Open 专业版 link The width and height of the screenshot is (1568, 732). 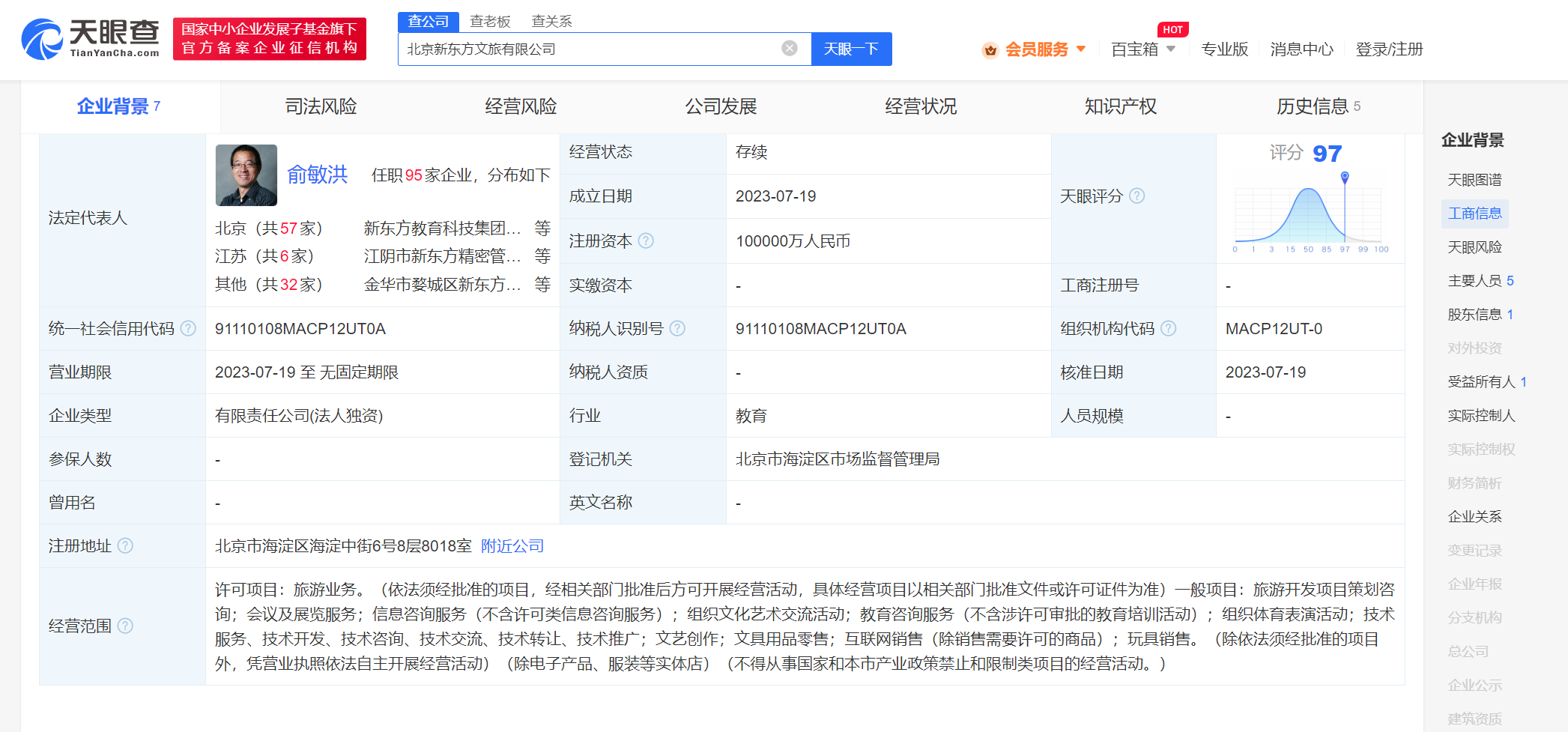1224,49
